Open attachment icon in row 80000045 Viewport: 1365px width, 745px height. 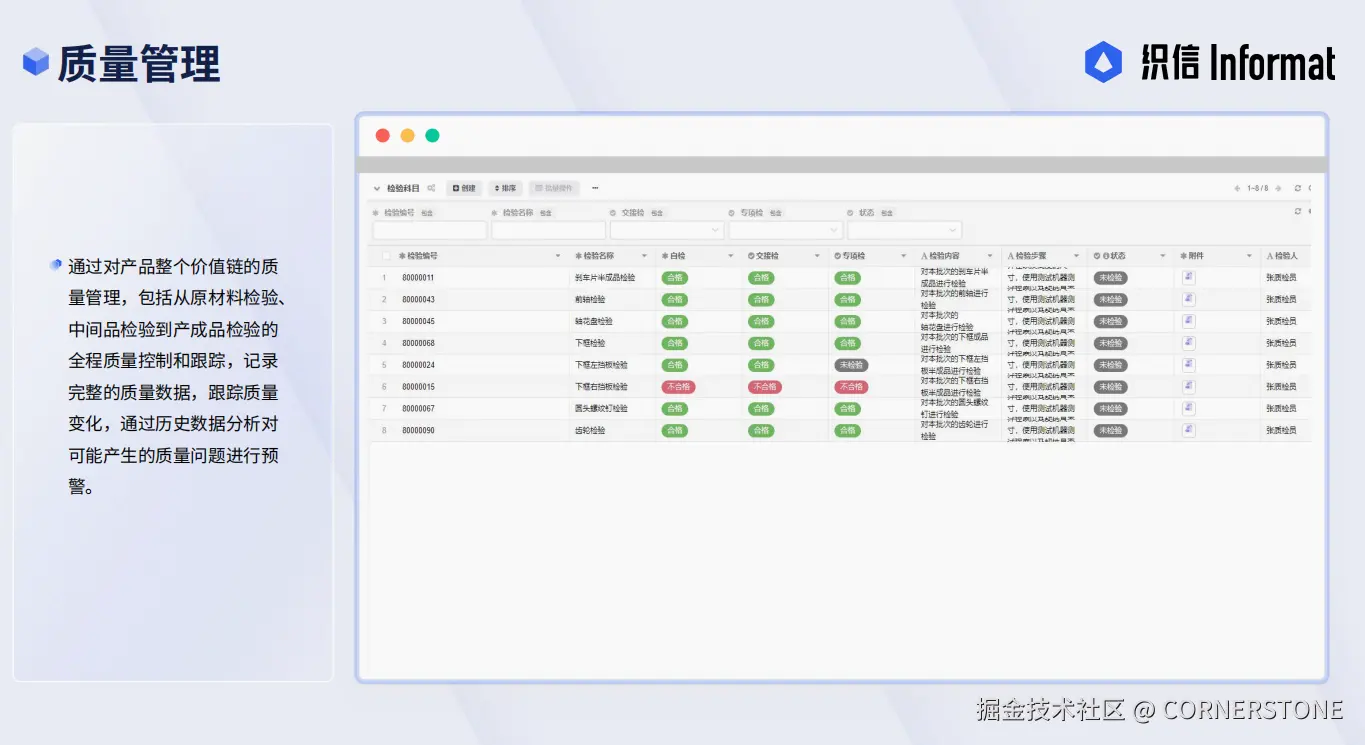(x=1189, y=321)
